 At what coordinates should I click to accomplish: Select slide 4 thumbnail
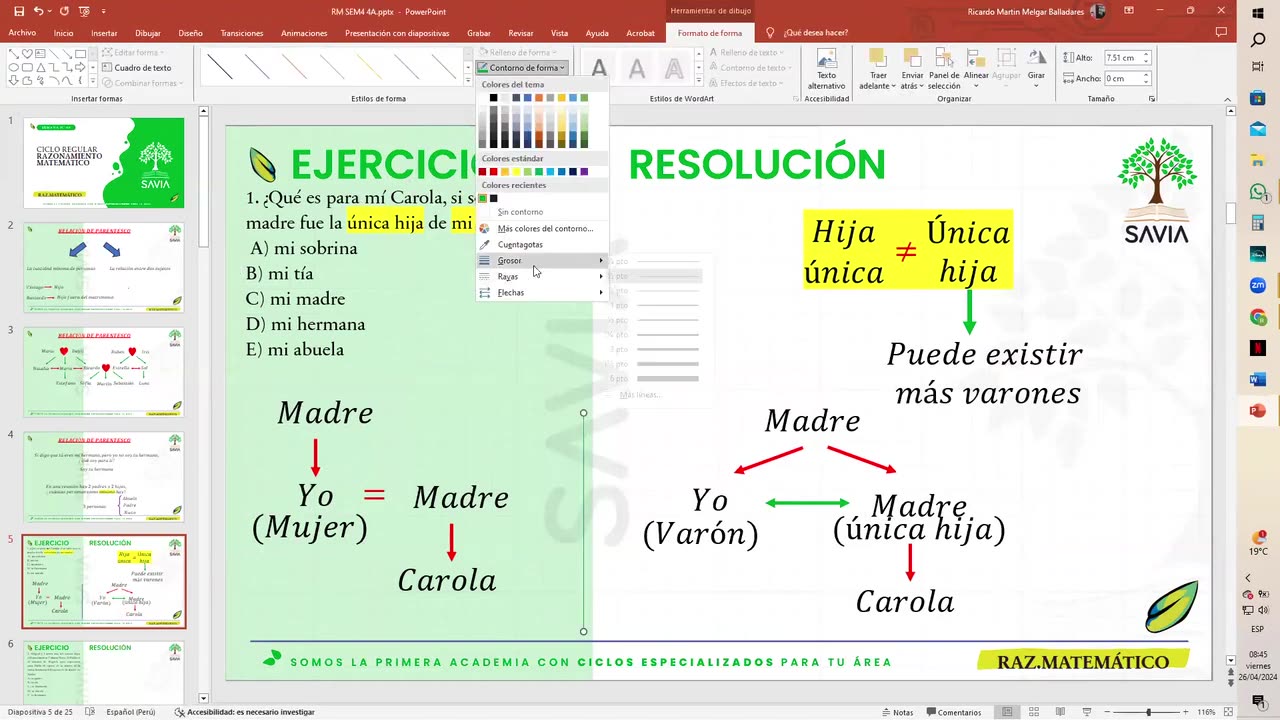point(104,477)
